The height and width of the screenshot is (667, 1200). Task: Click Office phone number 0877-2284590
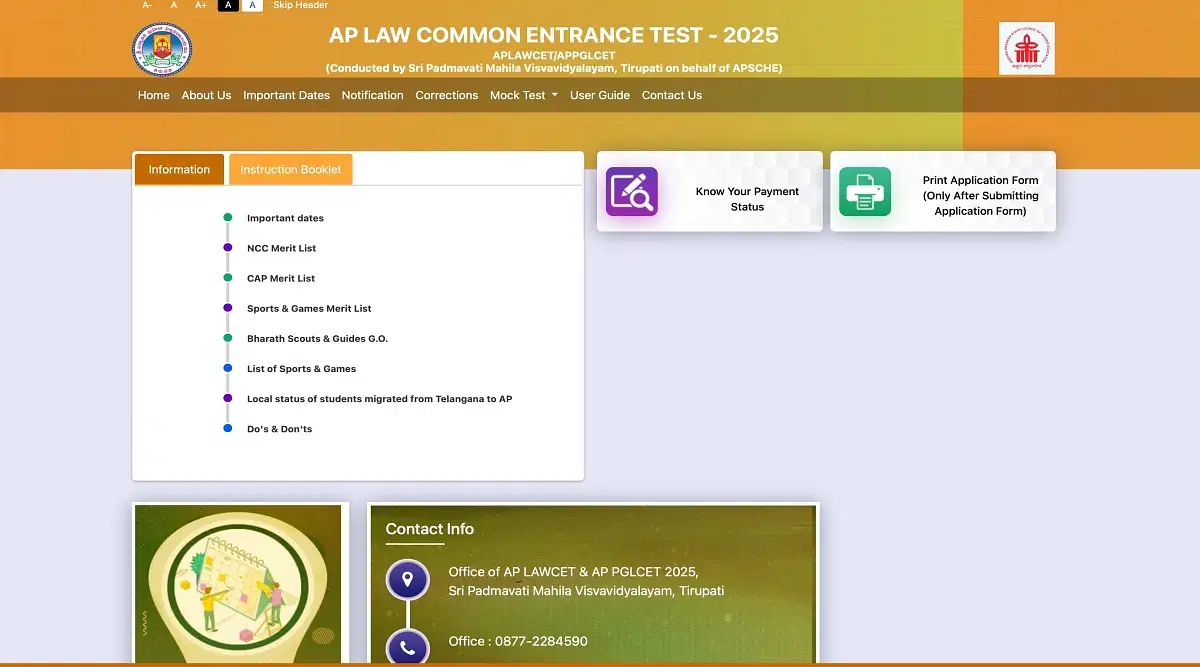click(x=518, y=641)
